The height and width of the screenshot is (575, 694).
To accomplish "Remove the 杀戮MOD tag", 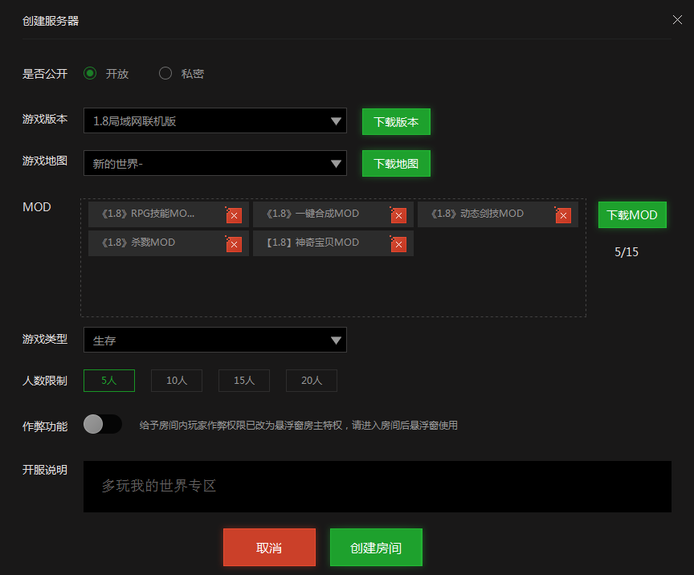I will (x=234, y=244).
